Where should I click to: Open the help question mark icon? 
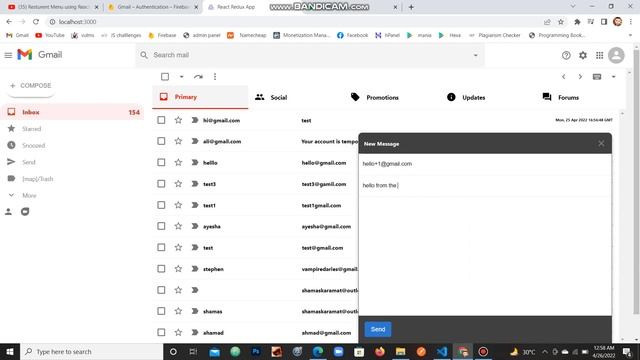pyautogui.click(x=566, y=56)
